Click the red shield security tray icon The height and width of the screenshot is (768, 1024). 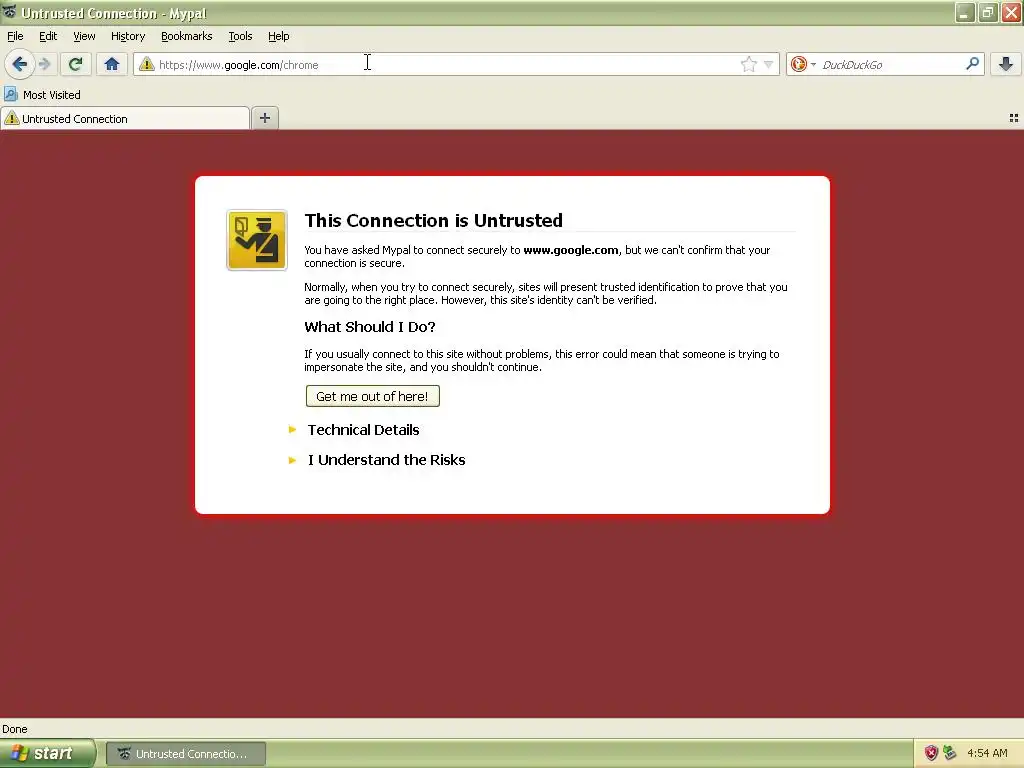point(931,753)
